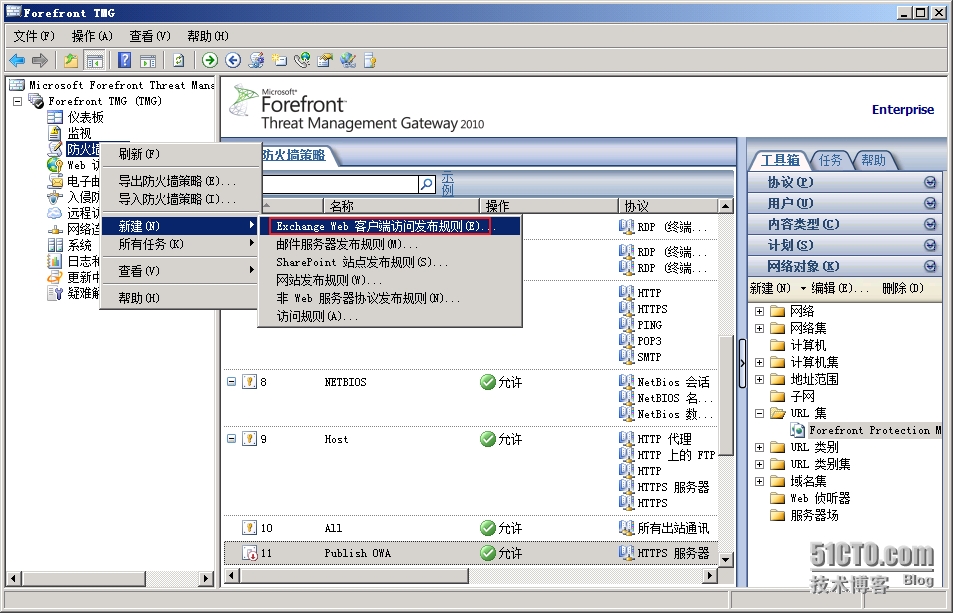Collapse rule 9 Host row

[x=232, y=439]
